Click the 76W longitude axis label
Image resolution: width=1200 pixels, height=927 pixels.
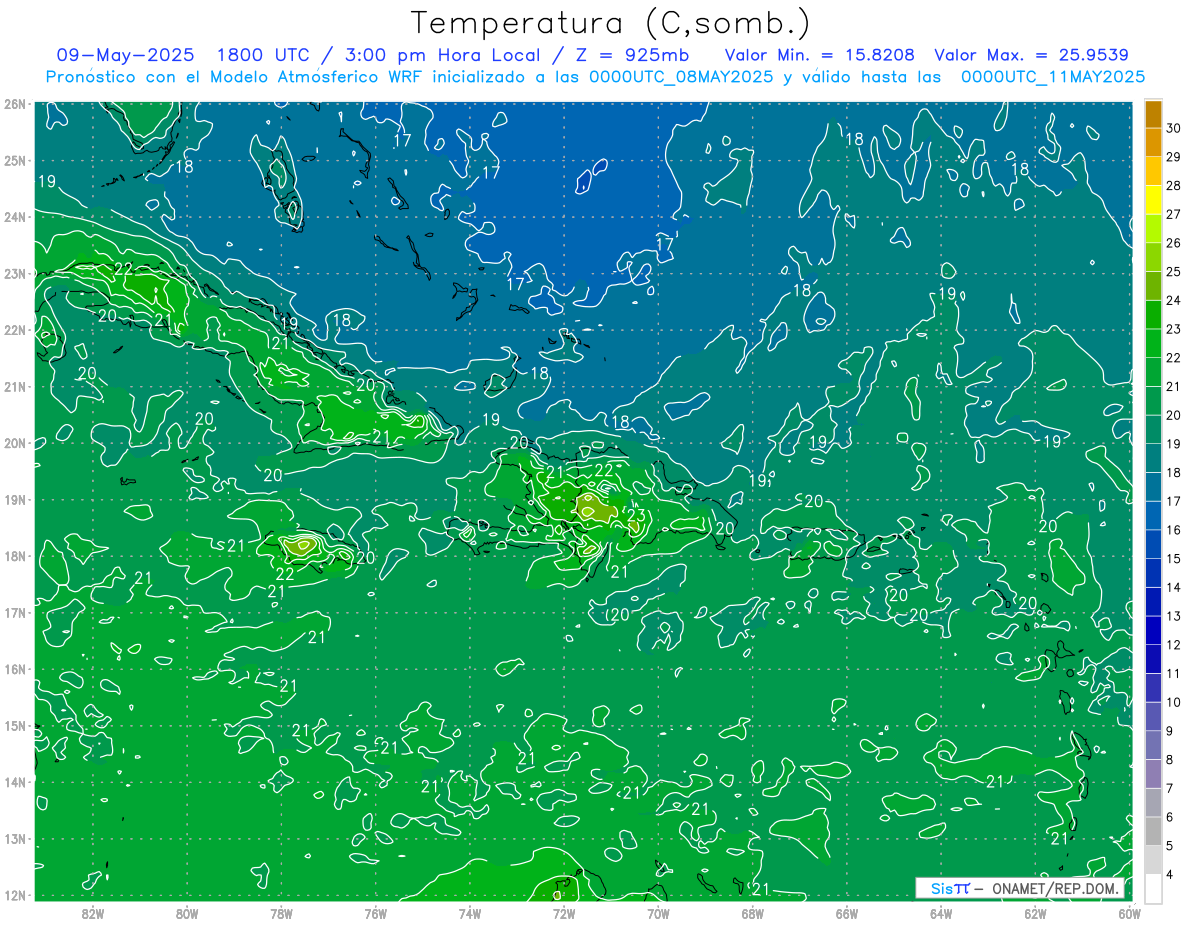pos(375,914)
